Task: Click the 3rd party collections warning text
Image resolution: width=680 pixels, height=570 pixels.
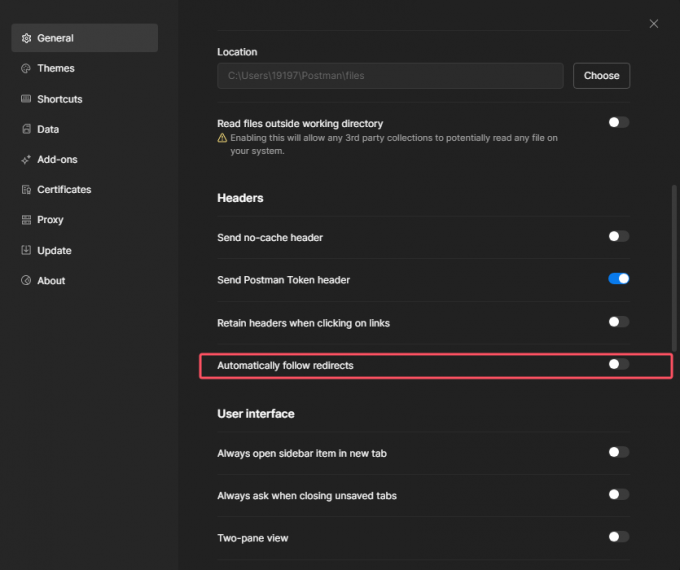Action: (394, 144)
